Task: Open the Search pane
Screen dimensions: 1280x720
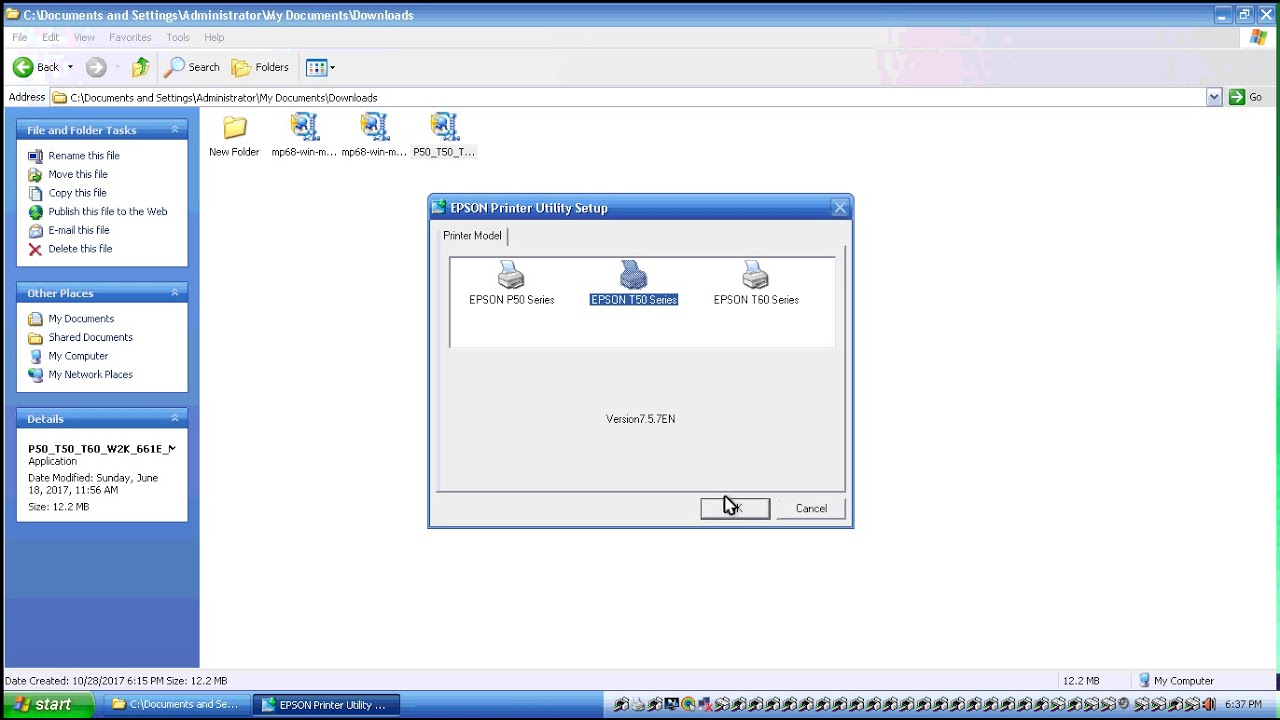Action: coord(192,67)
